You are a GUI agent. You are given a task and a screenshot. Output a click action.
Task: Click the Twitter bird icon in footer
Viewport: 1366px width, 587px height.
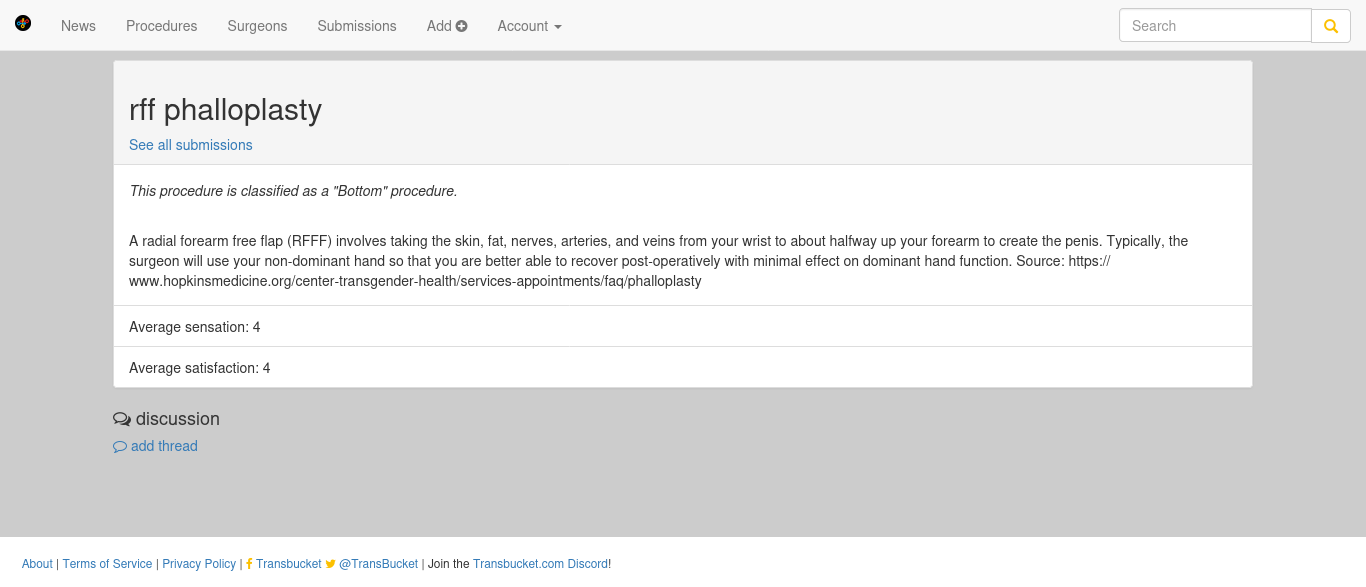pyautogui.click(x=331, y=564)
